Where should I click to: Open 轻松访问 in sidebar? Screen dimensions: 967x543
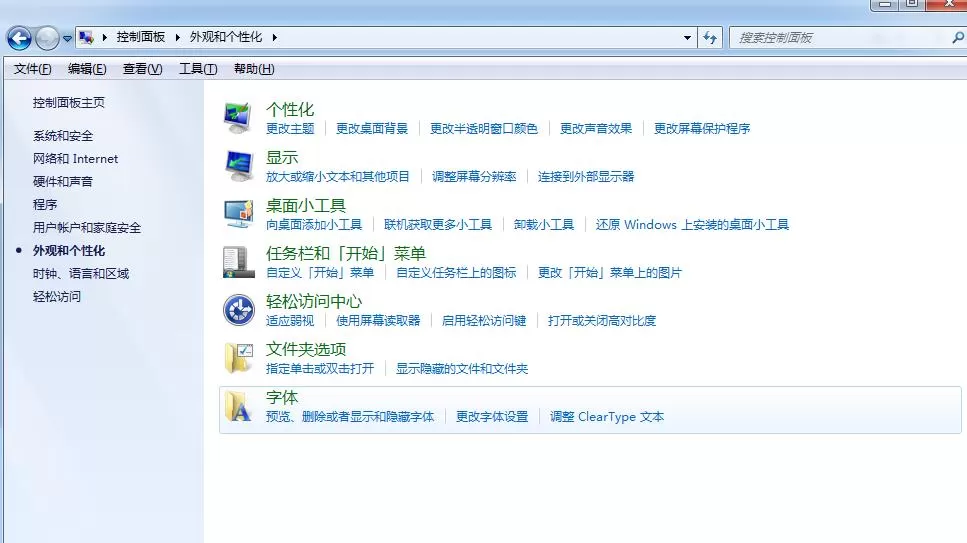click(57, 296)
